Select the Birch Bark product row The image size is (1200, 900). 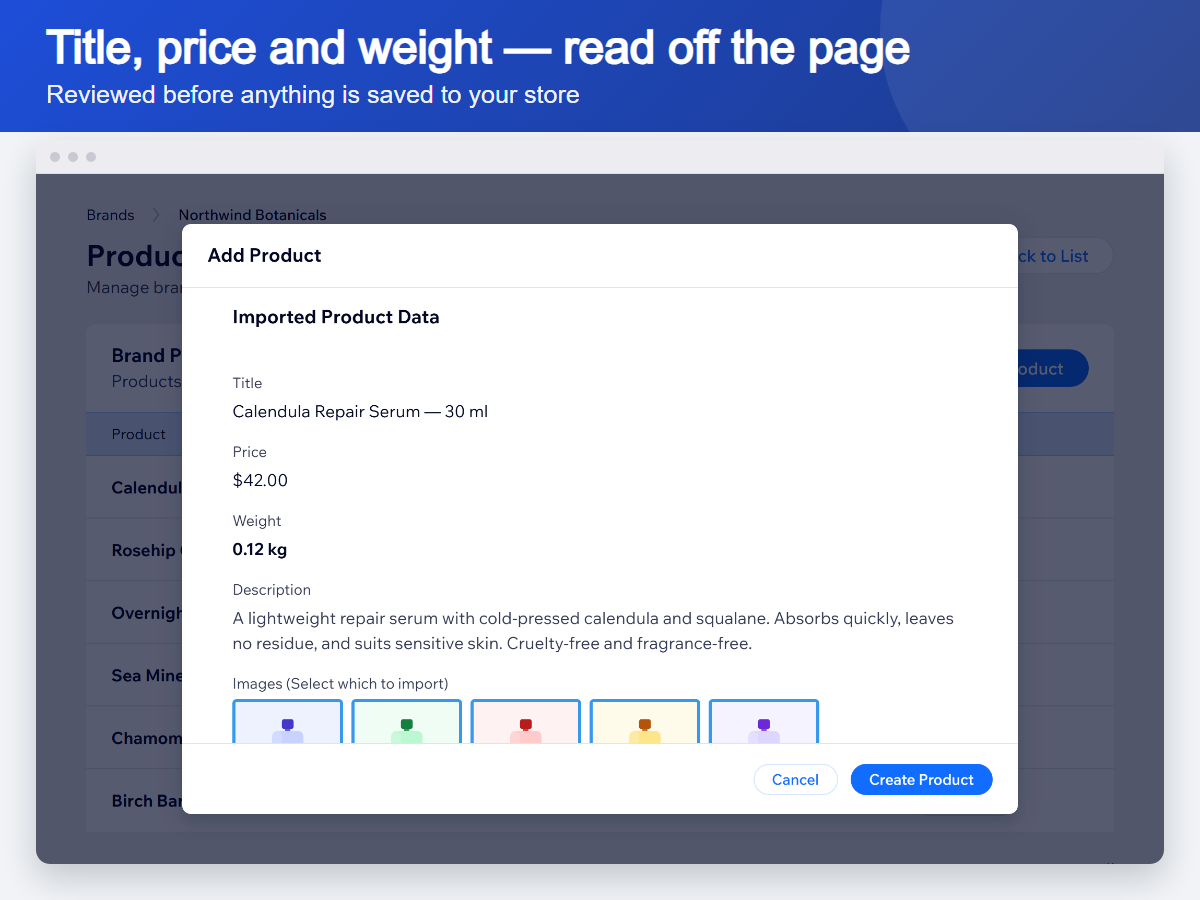click(x=134, y=801)
